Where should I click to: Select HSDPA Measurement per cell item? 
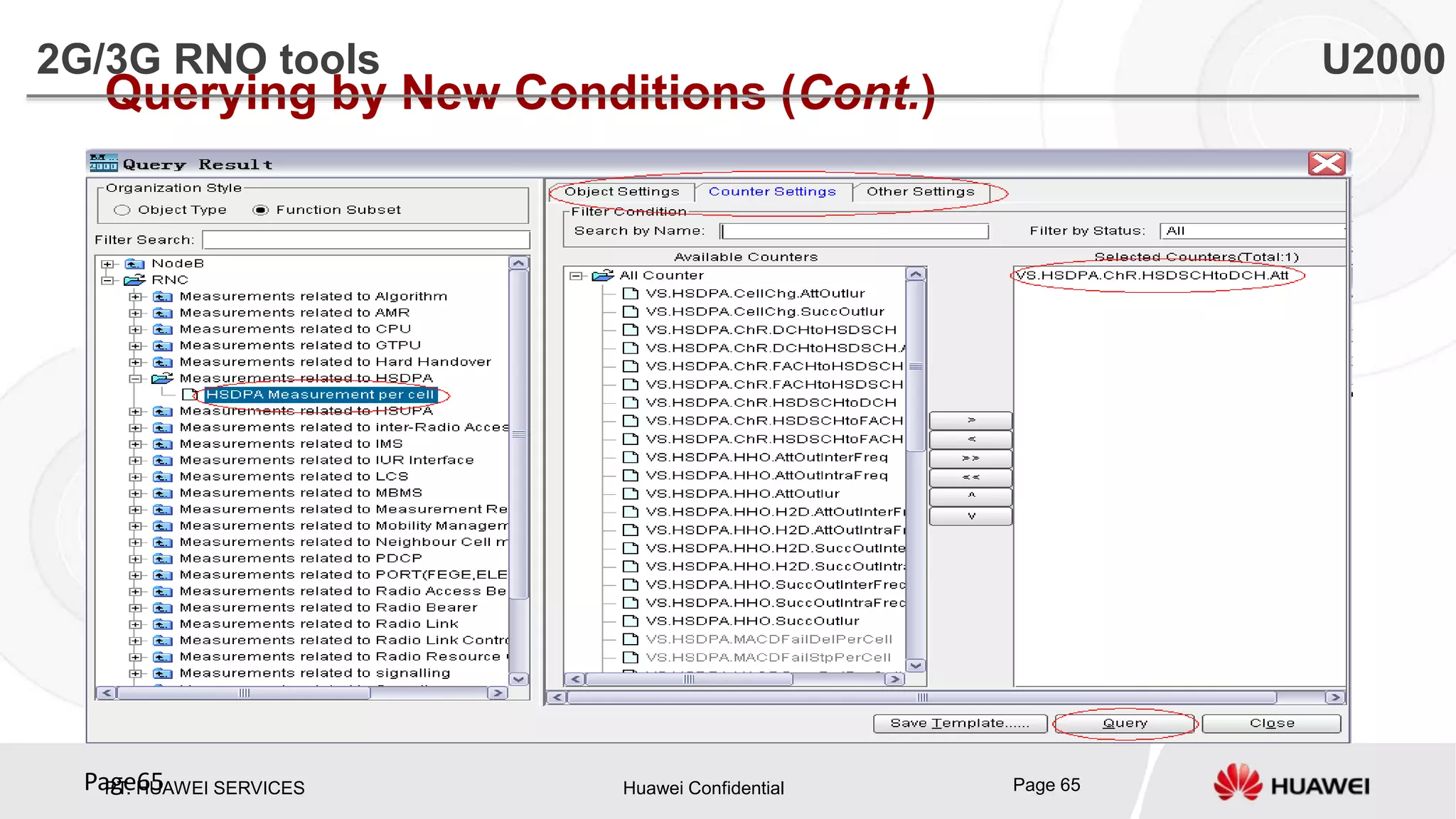coord(320,395)
